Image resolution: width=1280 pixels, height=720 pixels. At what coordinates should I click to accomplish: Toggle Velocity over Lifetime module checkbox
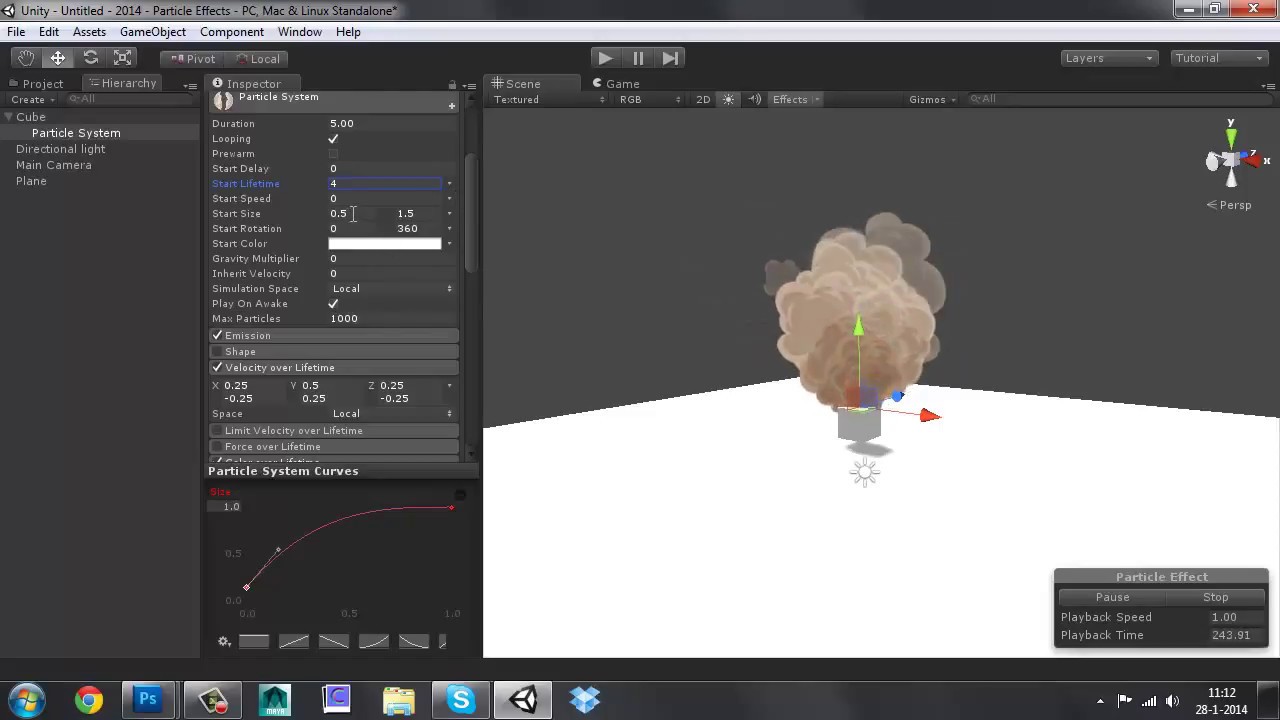pyautogui.click(x=217, y=368)
